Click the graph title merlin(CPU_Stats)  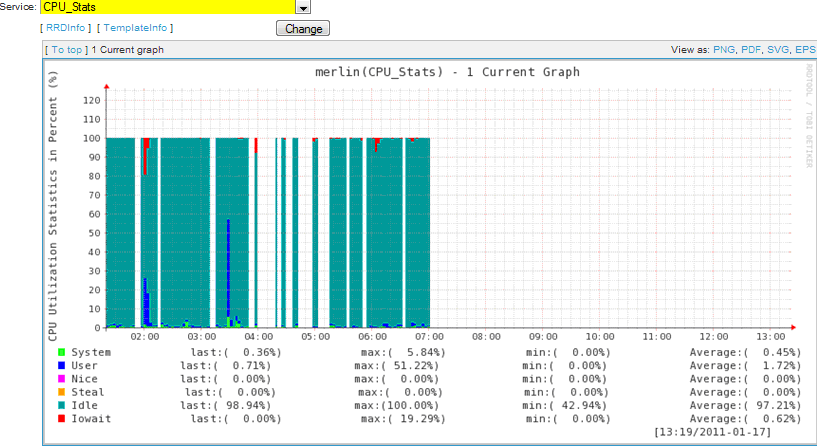(447, 72)
